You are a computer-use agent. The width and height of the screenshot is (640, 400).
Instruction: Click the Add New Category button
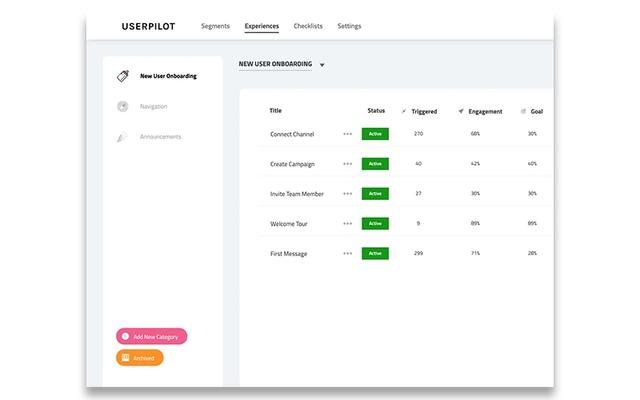coord(151,336)
